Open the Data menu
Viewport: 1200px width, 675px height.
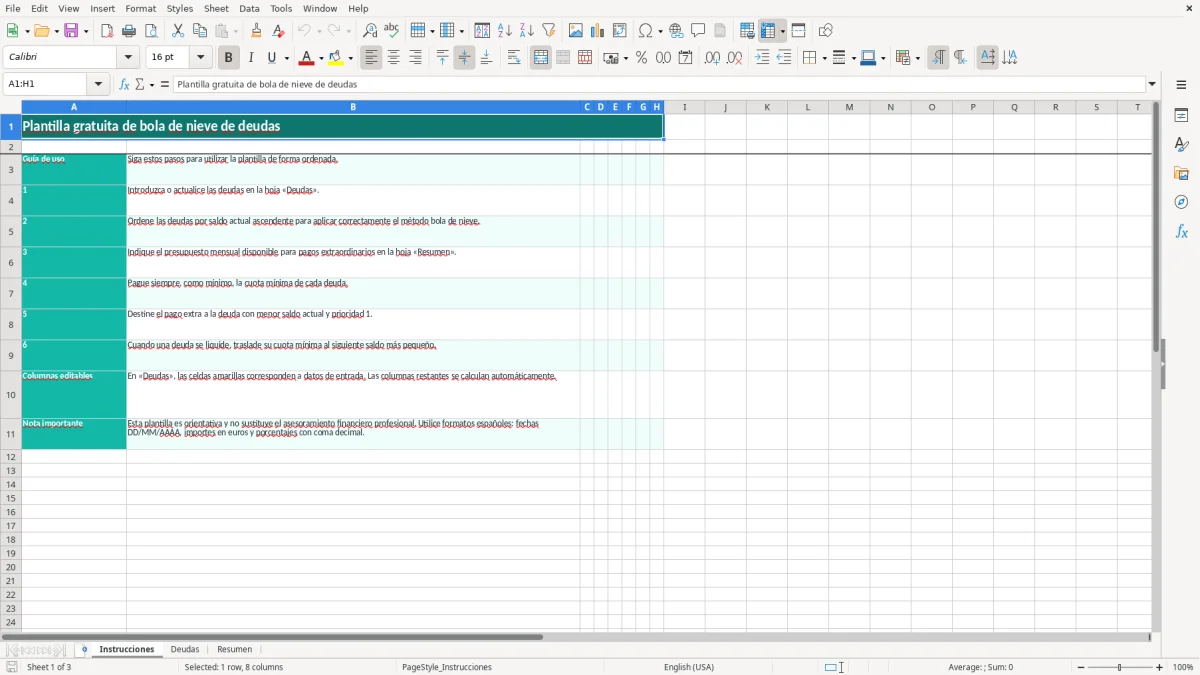pyautogui.click(x=249, y=8)
